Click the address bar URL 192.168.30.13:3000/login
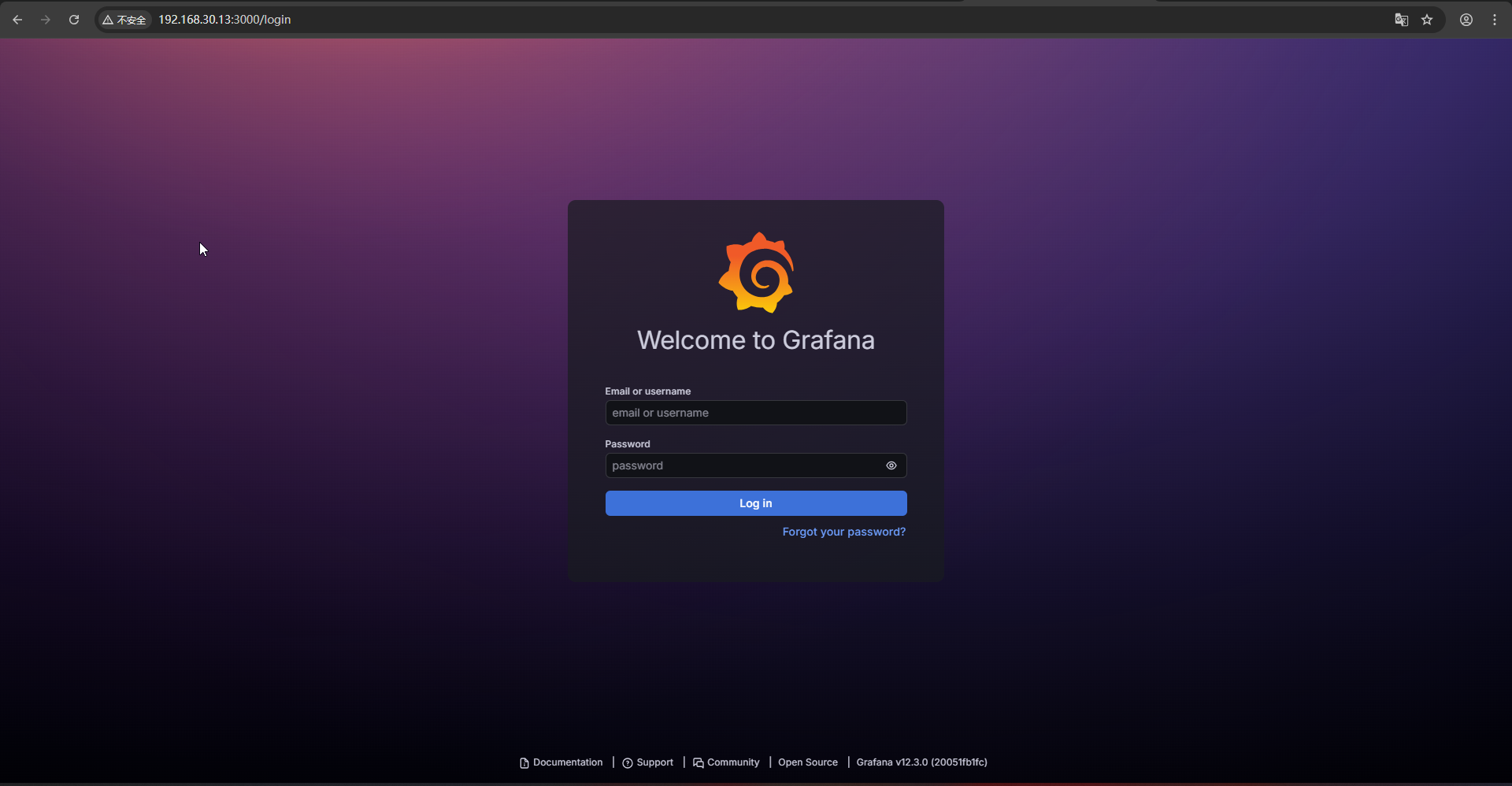 coord(224,20)
